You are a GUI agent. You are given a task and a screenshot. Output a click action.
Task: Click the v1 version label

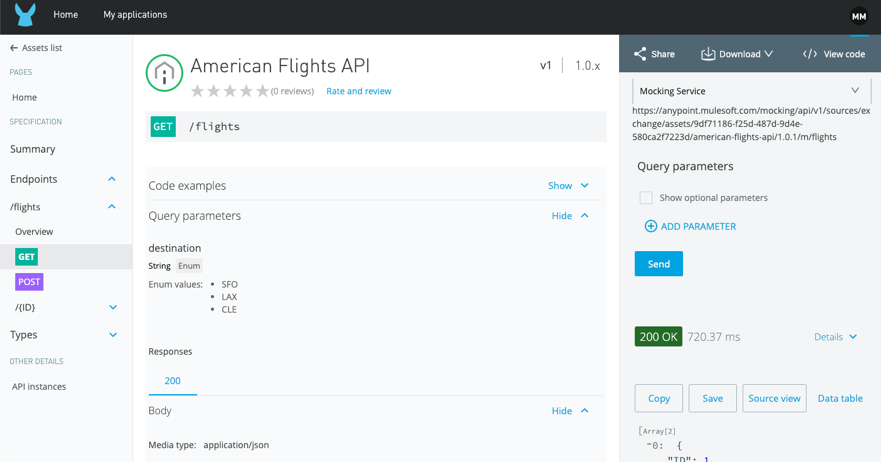click(546, 65)
